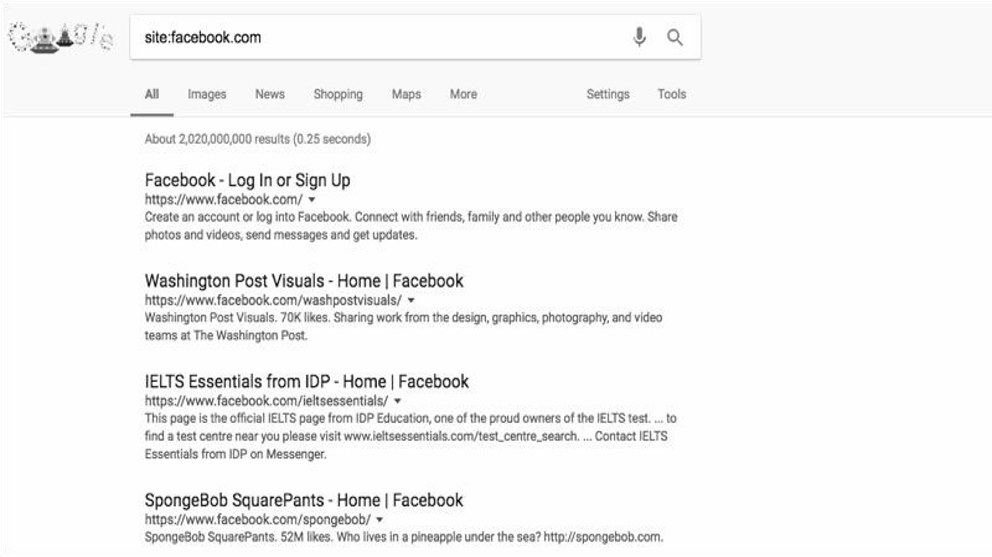Activate voice search microphone icon
This screenshot has width=992, height=557.
point(640,37)
